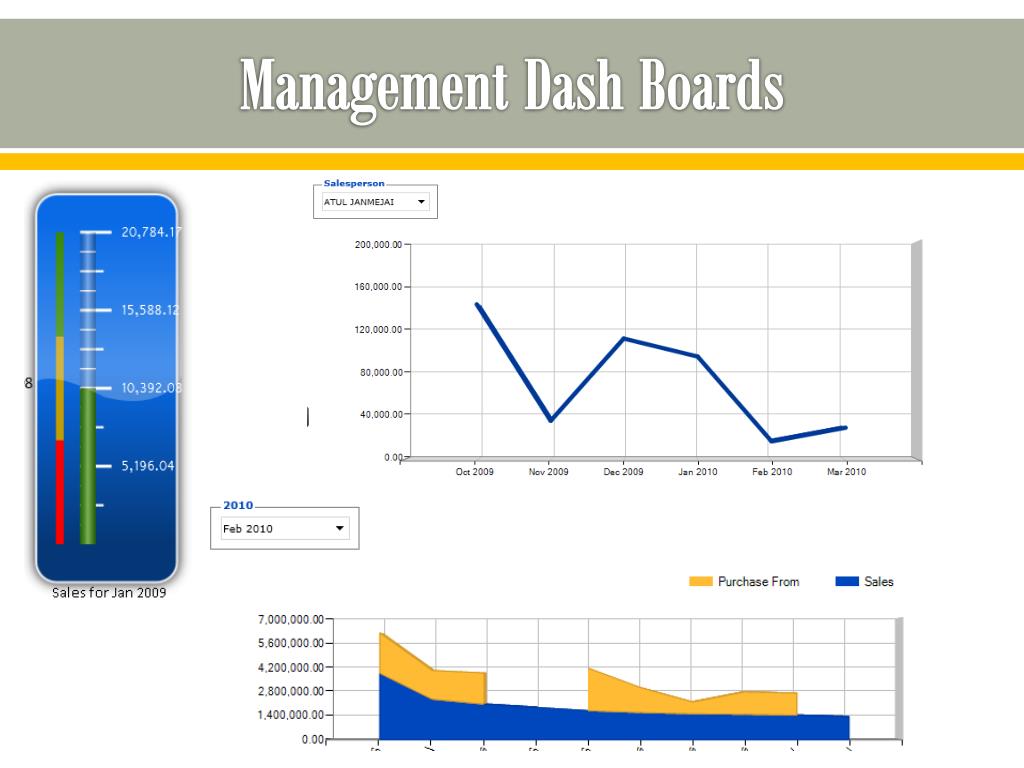Click the Sales for Jan 2009 caption
The width and height of the screenshot is (1024, 768).
tap(109, 593)
